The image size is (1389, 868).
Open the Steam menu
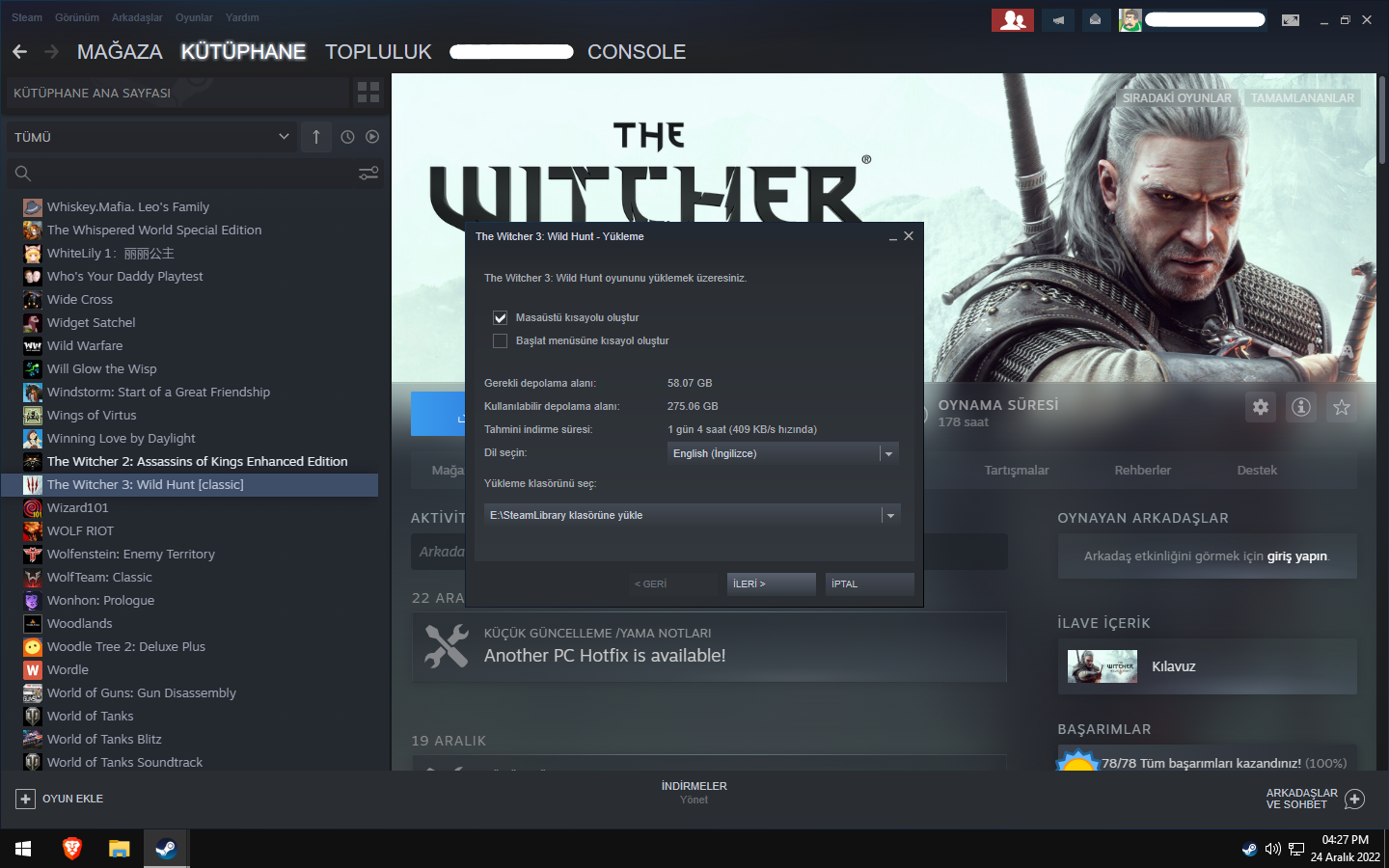click(27, 17)
